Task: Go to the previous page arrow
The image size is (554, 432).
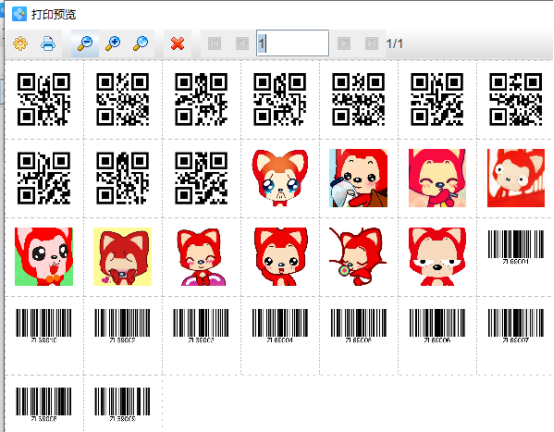Action: tap(242, 43)
